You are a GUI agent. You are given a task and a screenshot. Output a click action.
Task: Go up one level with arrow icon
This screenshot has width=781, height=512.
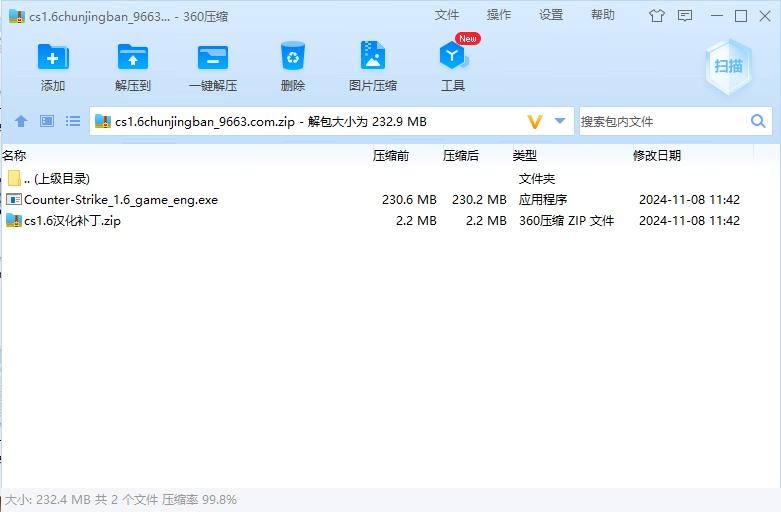pos(21,121)
